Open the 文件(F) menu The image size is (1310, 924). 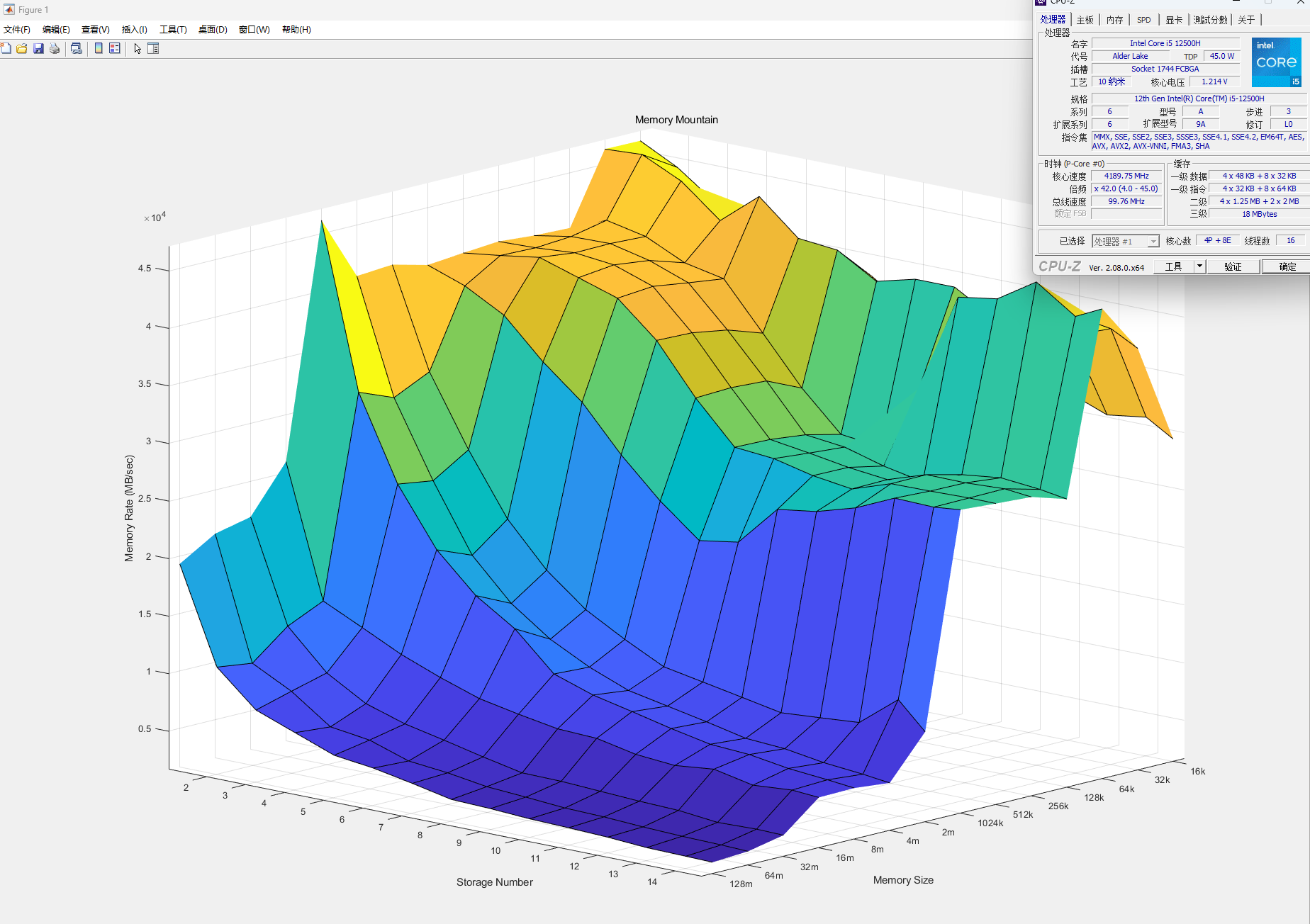point(17,29)
